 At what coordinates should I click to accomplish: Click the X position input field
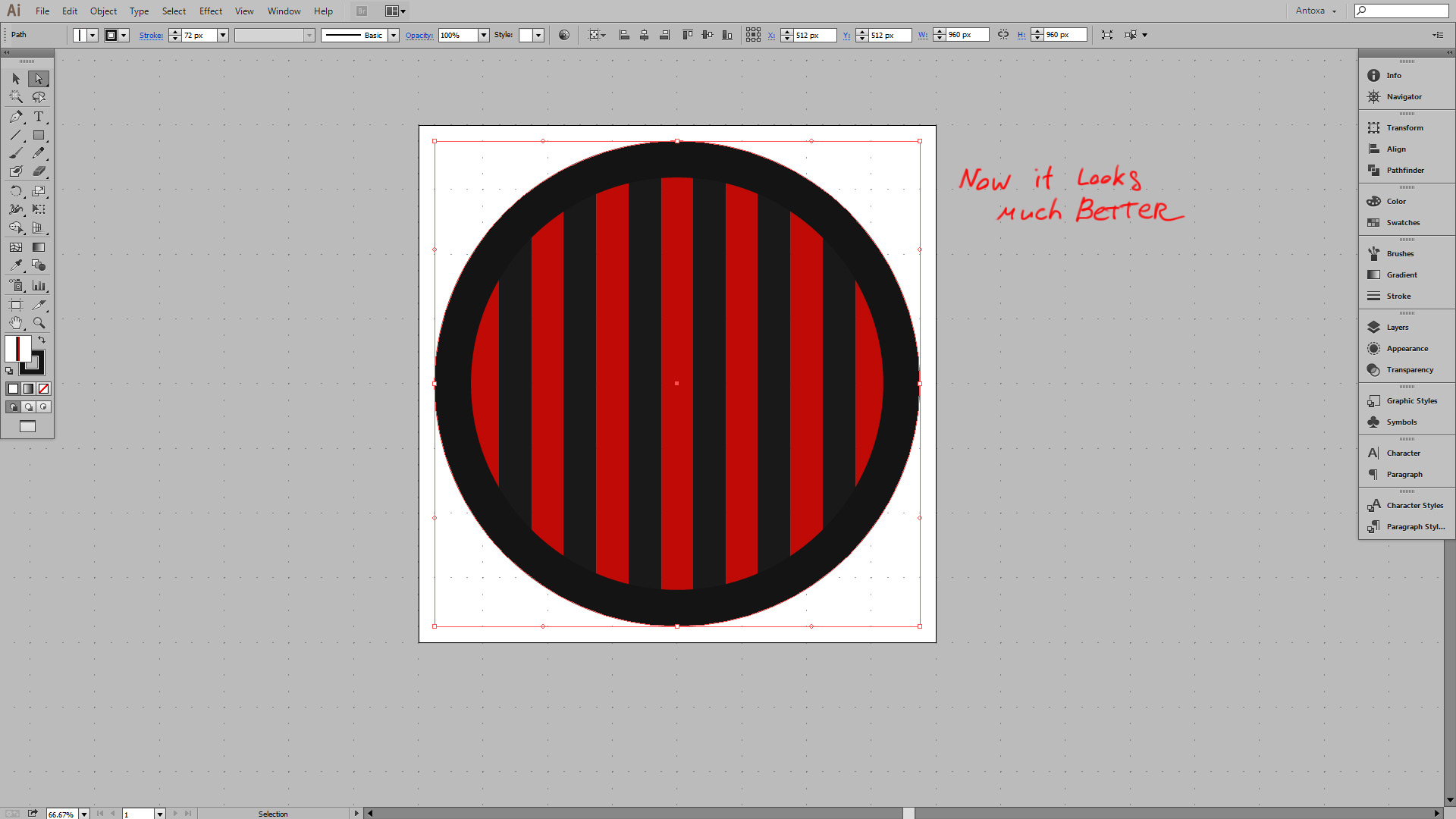point(814,36)
